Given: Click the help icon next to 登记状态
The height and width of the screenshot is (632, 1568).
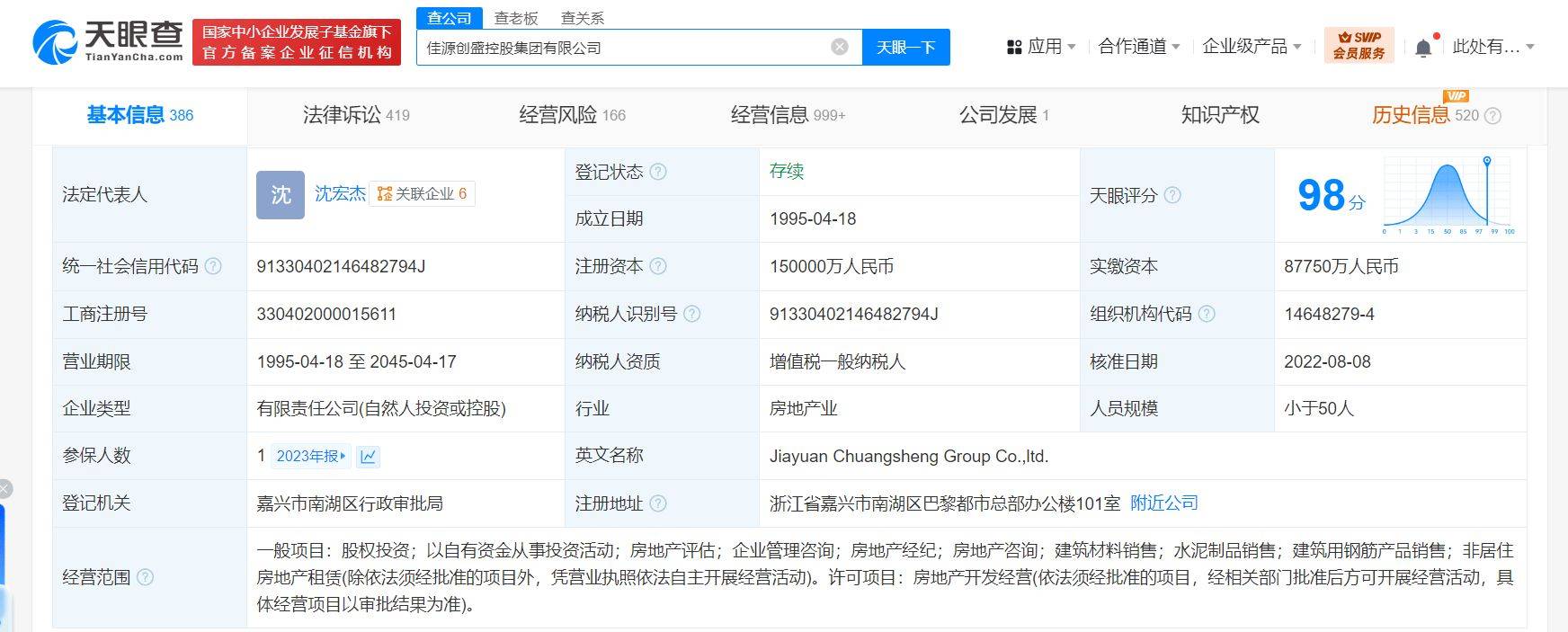Looking at the screenshot, I should point(658,172).
